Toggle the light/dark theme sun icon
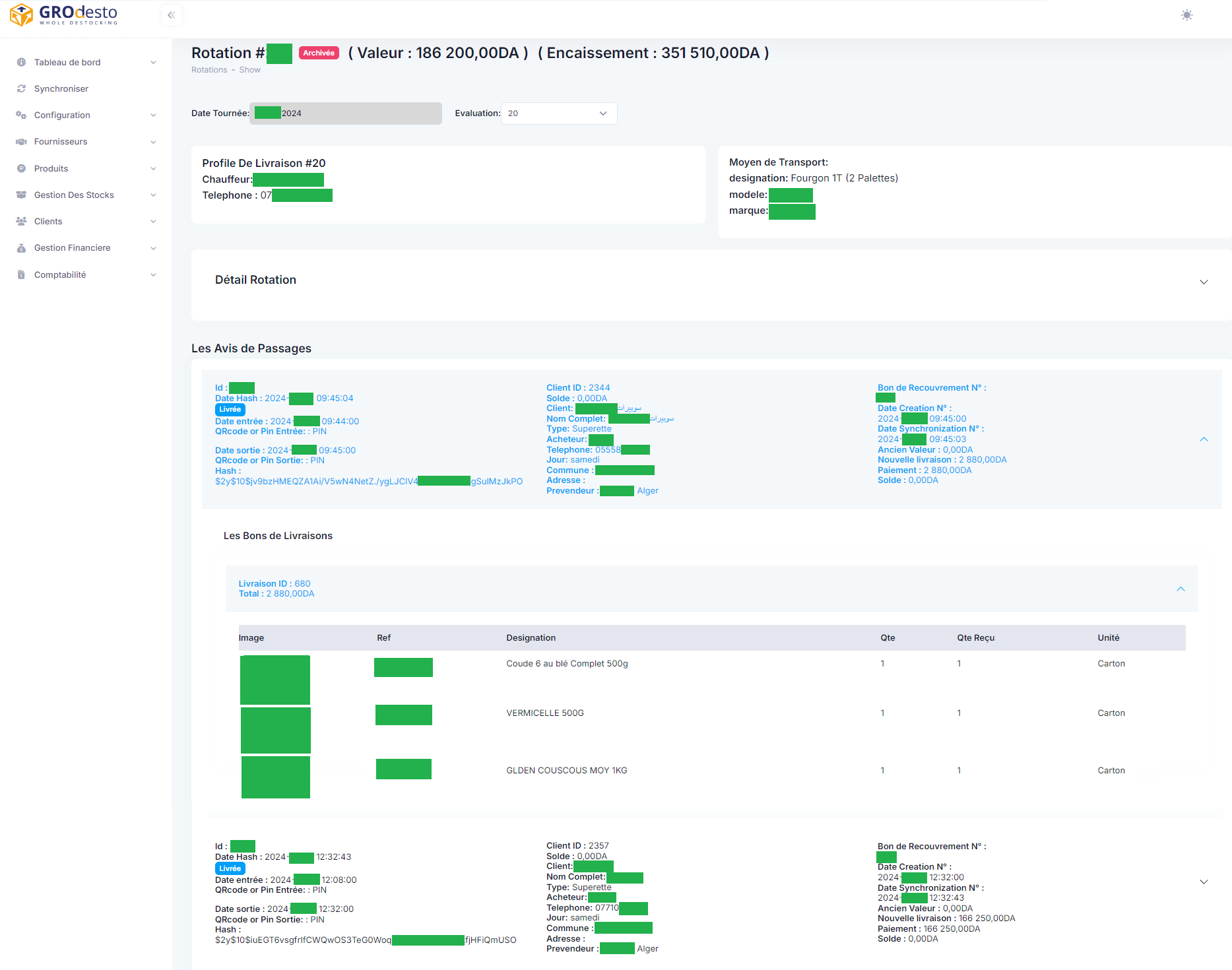Viewport: 1232px width, 970px height. [x=1186, y=15]
